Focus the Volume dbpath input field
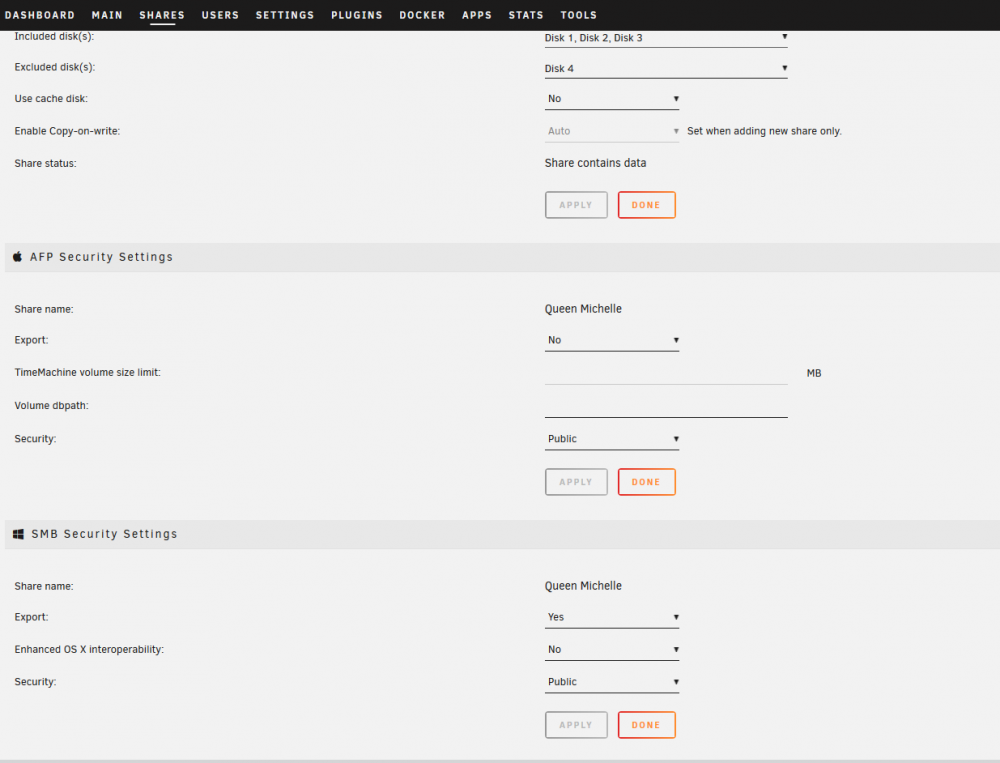The height and width of the screenshot is (763, 1000). [666, 406]
